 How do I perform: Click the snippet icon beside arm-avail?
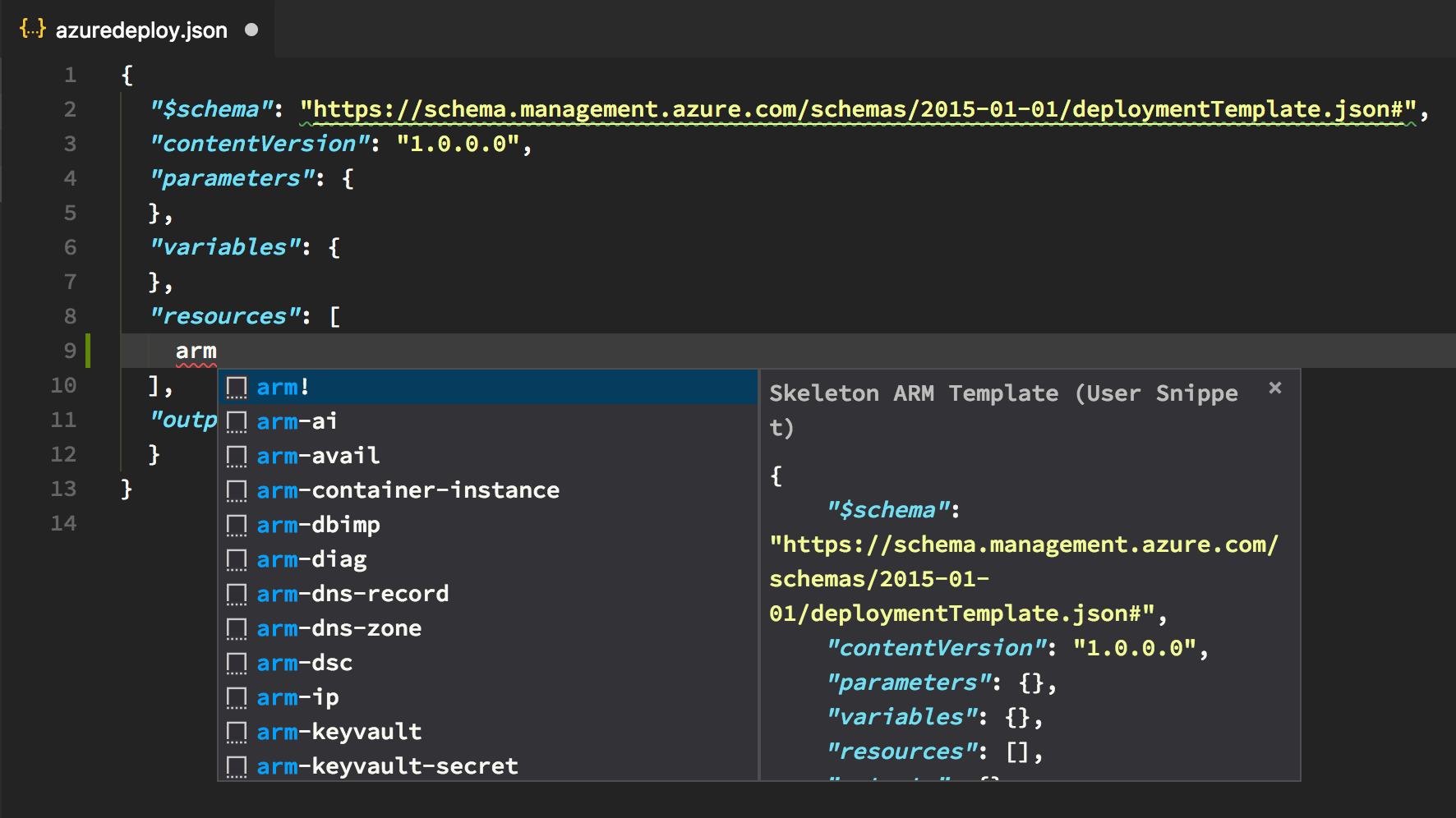237,457
